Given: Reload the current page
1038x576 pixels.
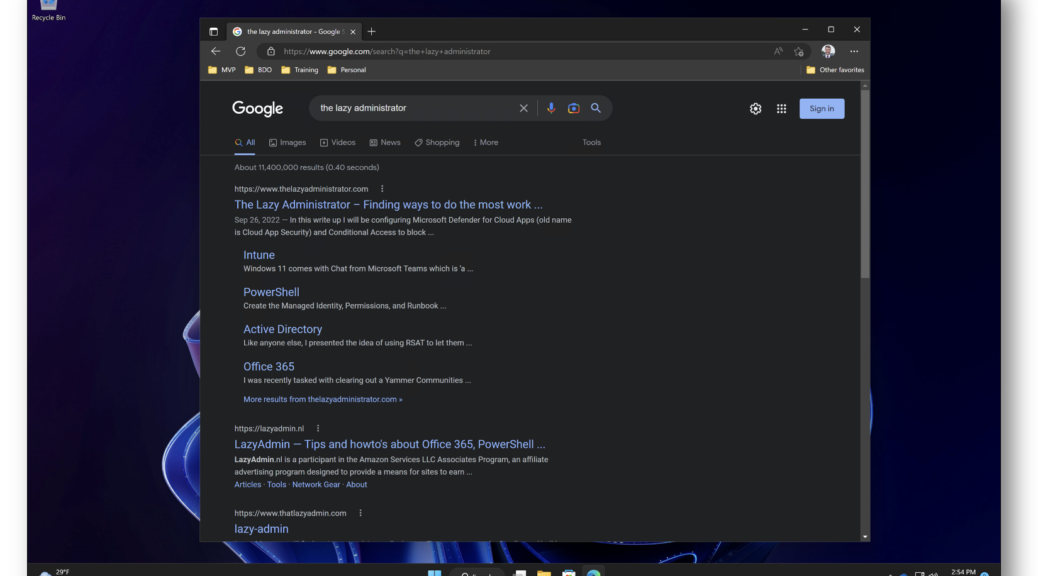Looking at the screenshot, I should pyautogui.click(x=240, y=51).
